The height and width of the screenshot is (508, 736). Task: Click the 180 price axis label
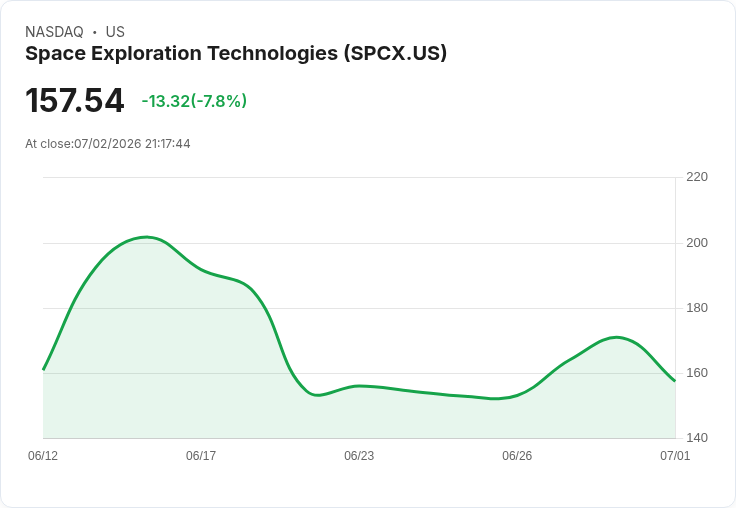(x=697, y=308)
